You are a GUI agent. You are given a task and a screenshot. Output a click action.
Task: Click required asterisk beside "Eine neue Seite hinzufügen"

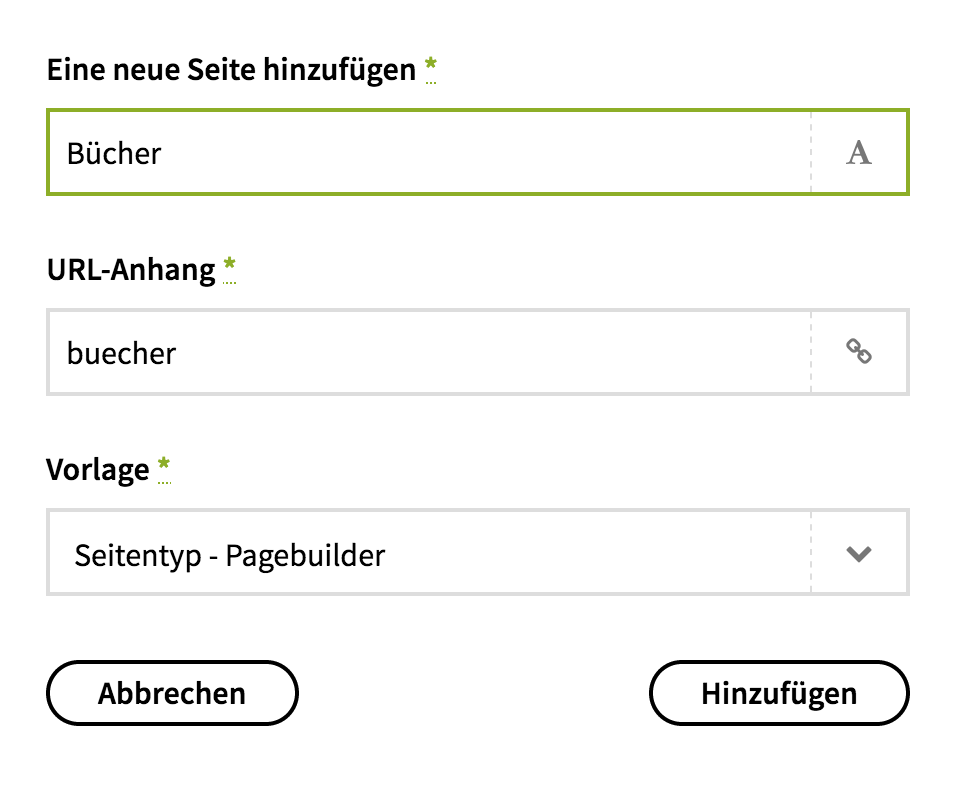[430, 68]
